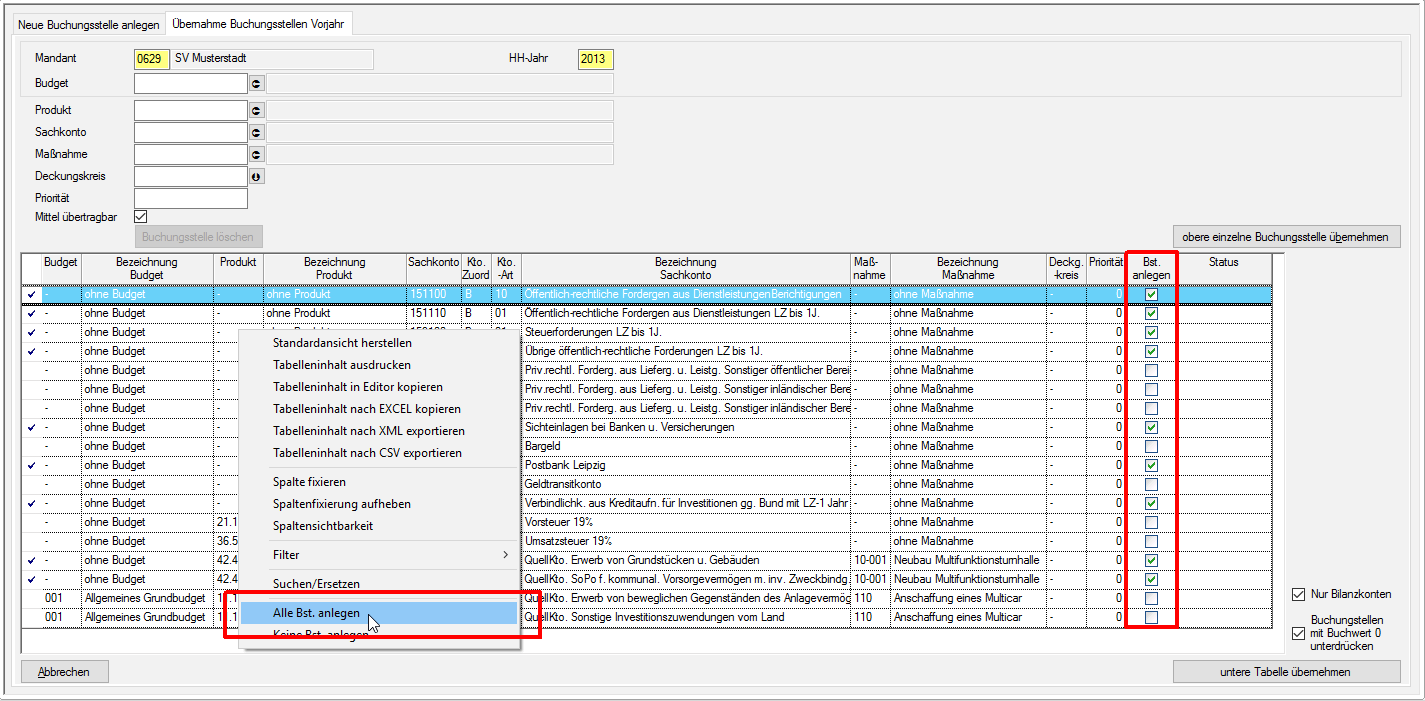Click obere einzelne Buchungsstelle übernehmen button

tap(1286, 237)
